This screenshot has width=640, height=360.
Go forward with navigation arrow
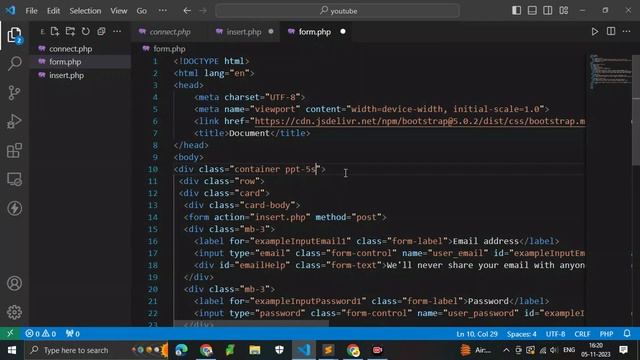203,11
